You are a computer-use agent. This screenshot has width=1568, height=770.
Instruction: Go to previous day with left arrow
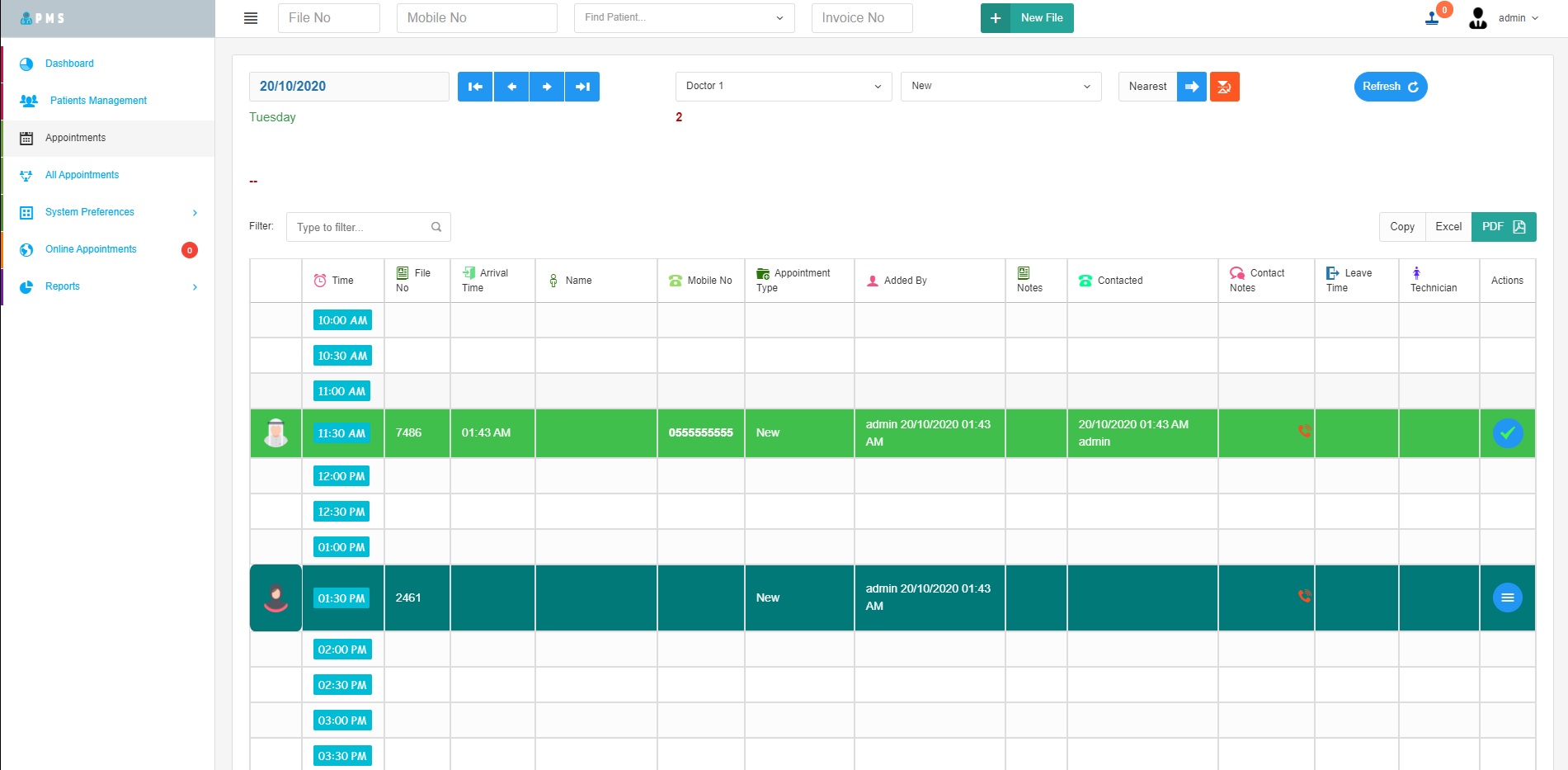pos(511,87)
